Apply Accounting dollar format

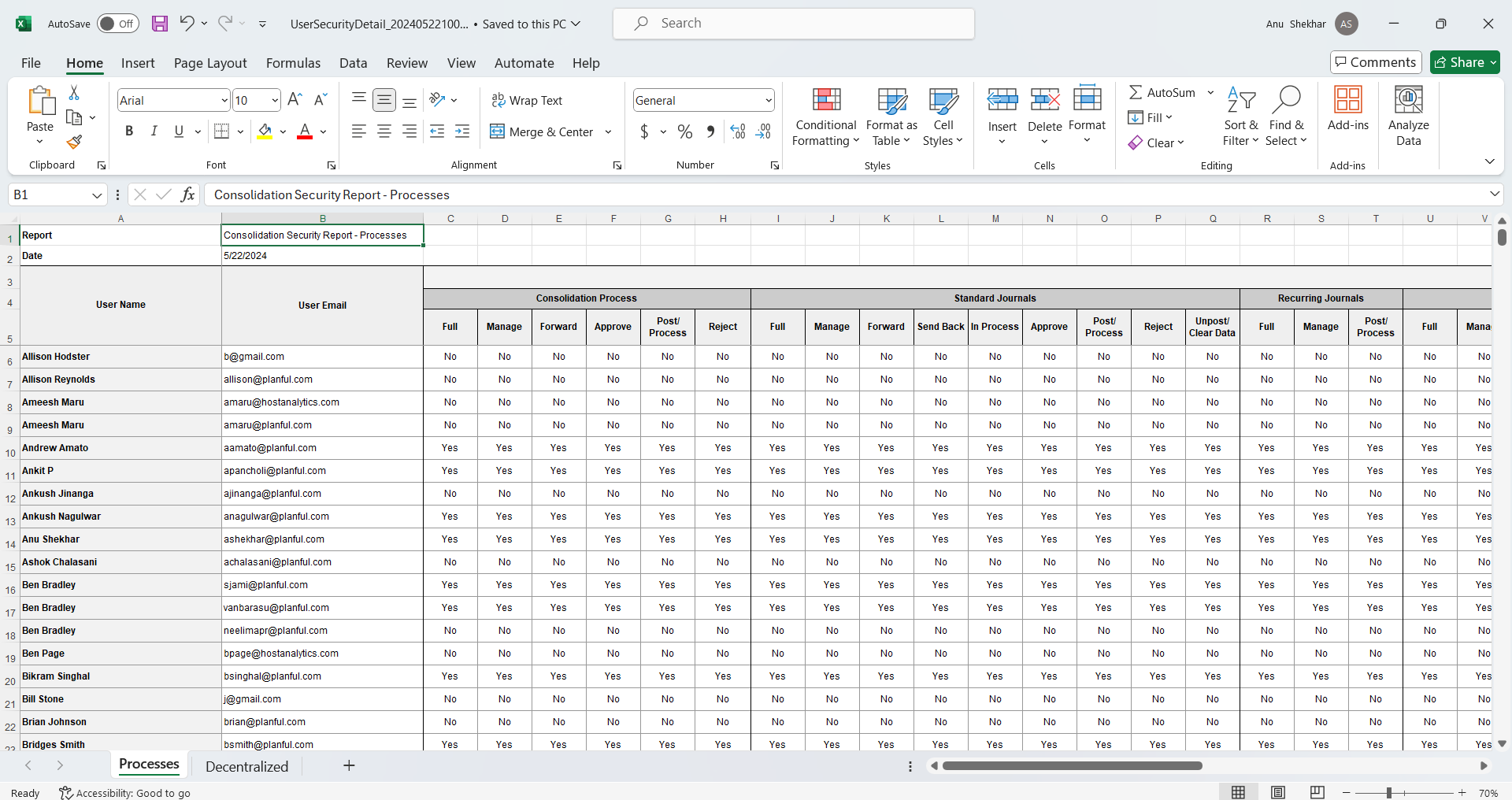tap(644, 131)
